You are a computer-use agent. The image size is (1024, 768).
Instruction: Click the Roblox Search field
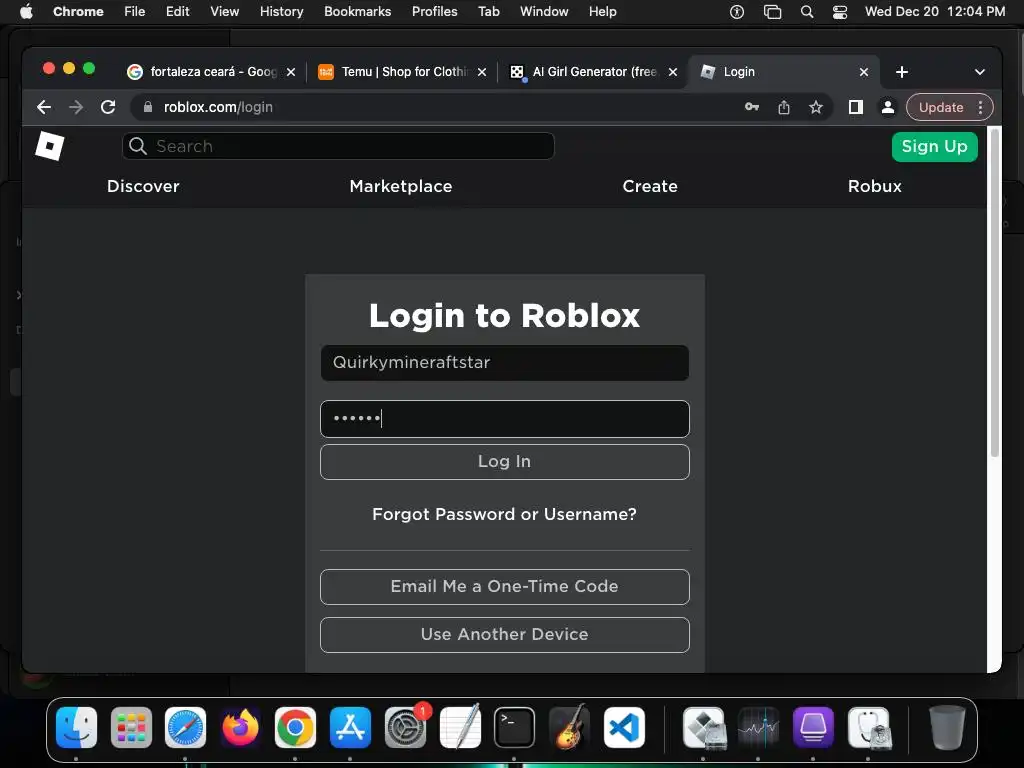pos(338,146)
